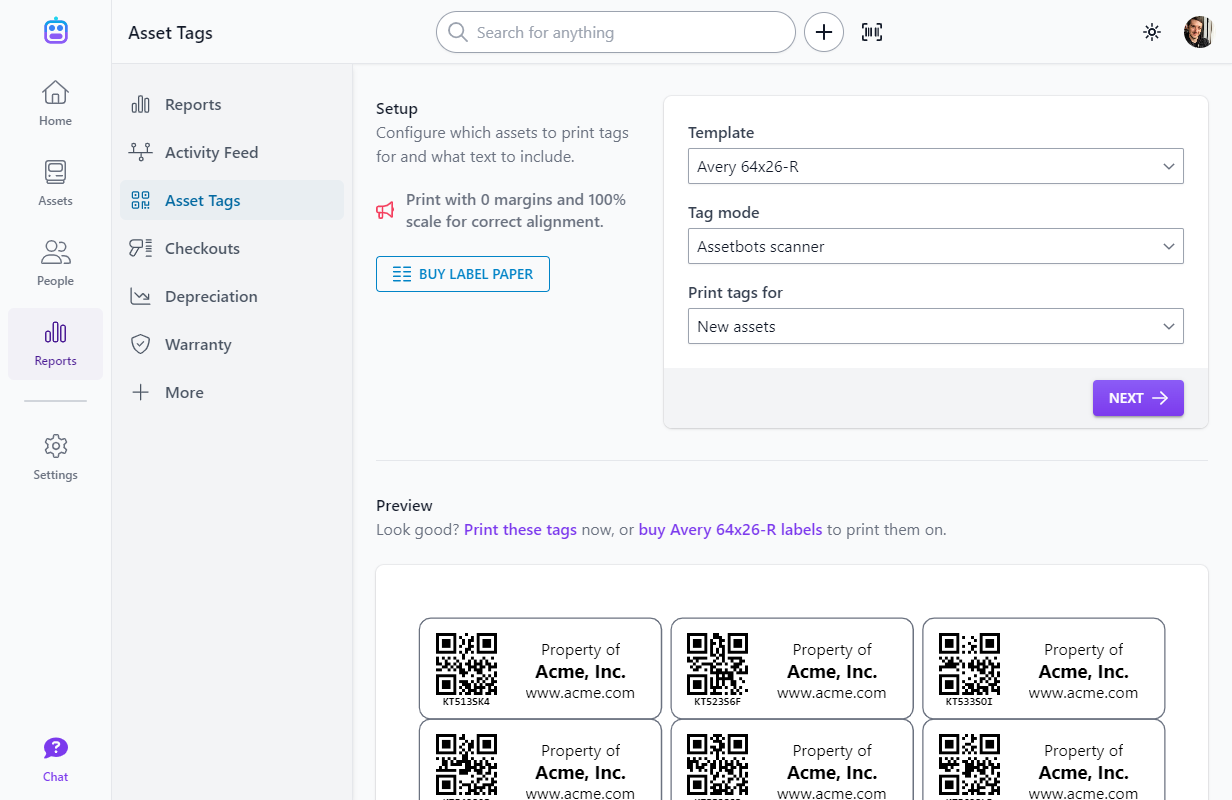Viewport: 1232px width, 800px height.
Task: Click the magnifier icon in search box
Action: [458, 32]
